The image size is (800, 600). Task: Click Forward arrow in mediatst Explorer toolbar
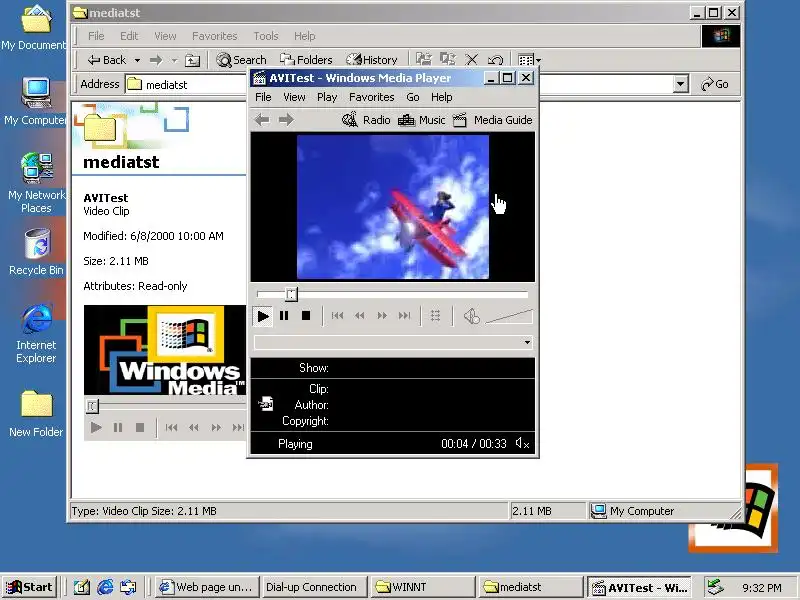pos(156,60)
